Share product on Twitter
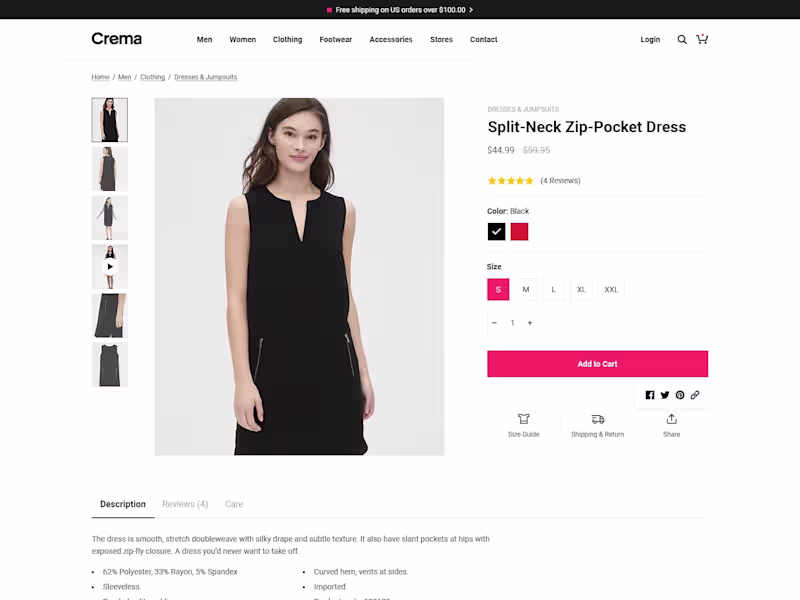This screenshot has height=600, width=800. pyautogui.click(x=665, y=395)
